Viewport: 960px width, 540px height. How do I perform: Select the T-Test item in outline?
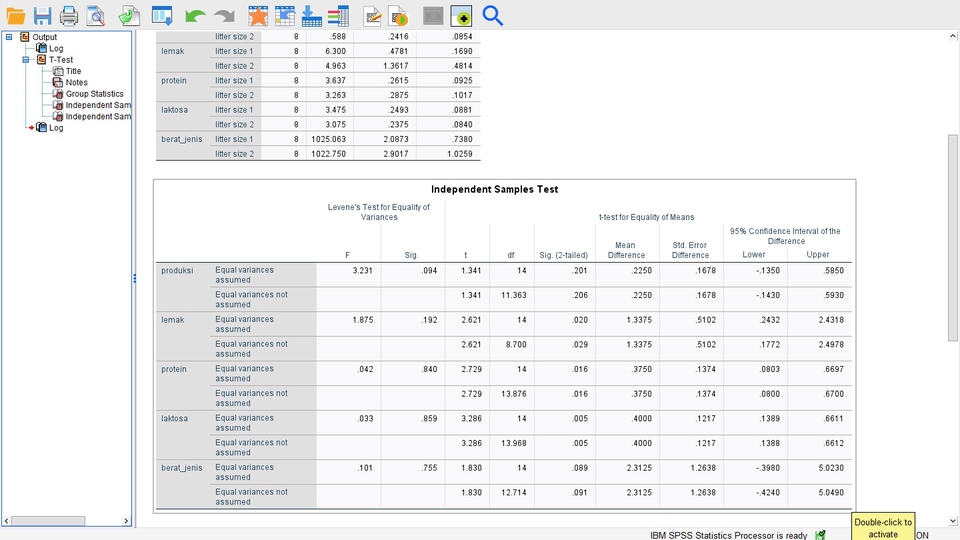(61, 59)
